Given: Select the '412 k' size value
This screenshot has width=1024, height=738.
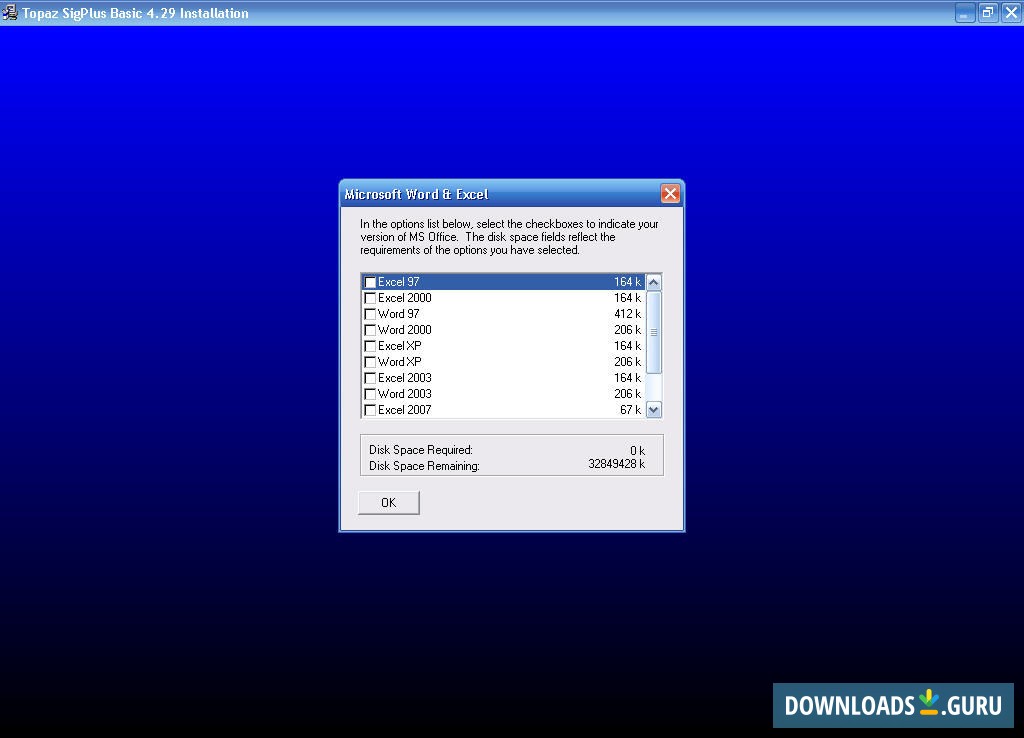Looking at the screenshot, I should click(628, 314).
